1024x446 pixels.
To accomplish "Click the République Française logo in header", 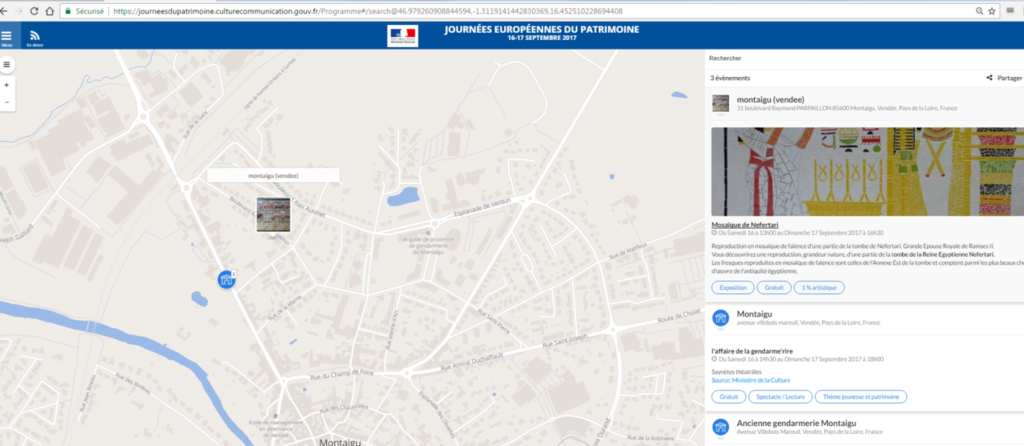I will click(x=402, y=36).
